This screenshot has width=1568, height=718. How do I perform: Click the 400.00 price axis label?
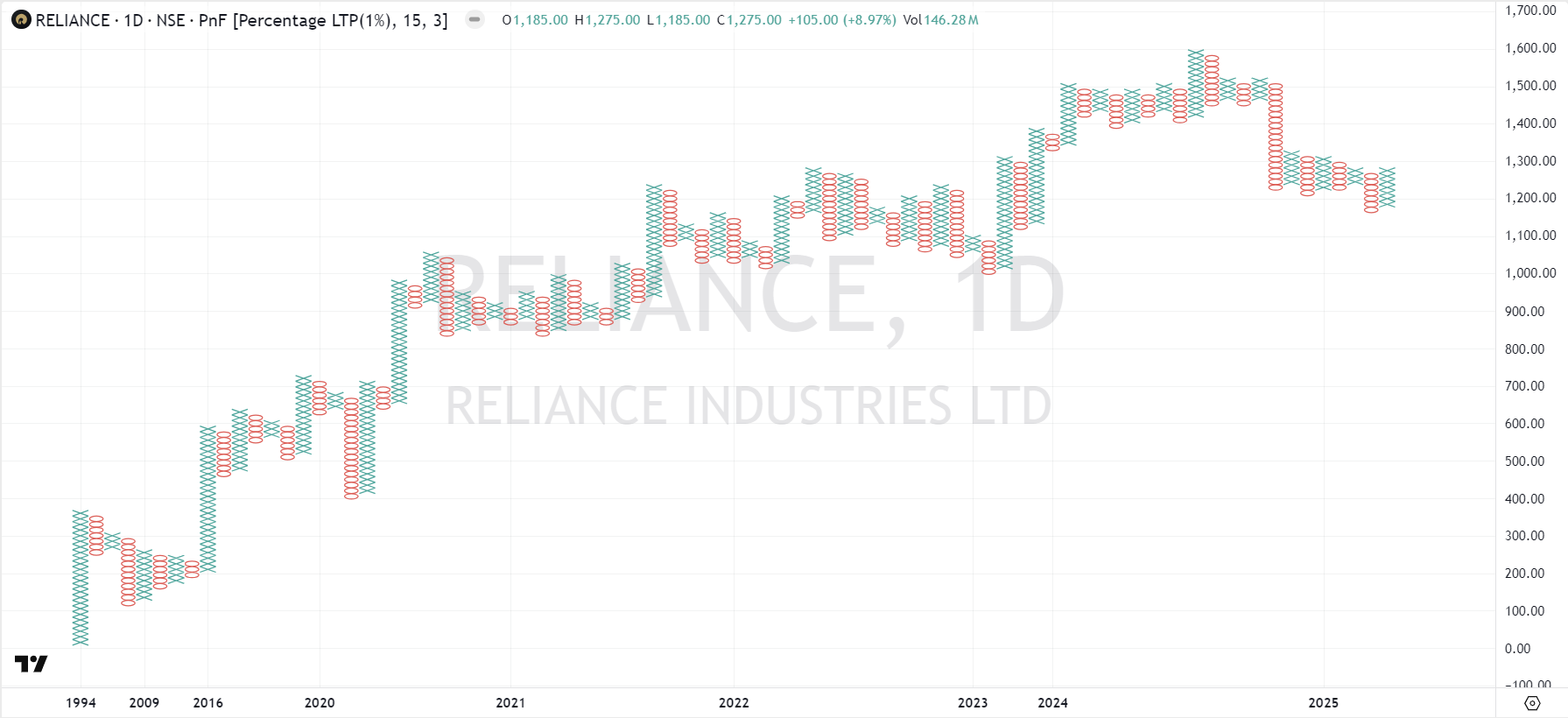click(1524, 499)
